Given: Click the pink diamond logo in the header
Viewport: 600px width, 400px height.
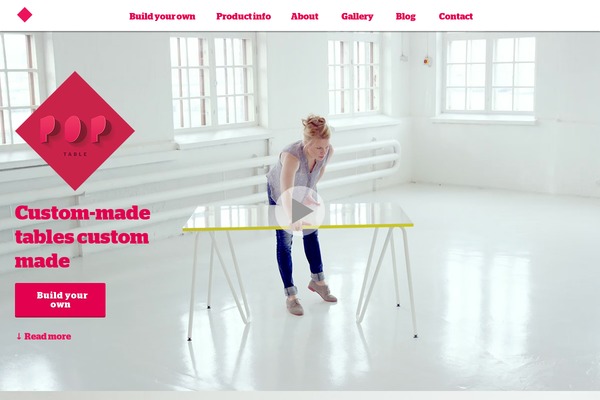Looking at the screenshot, I should point(25,15).
